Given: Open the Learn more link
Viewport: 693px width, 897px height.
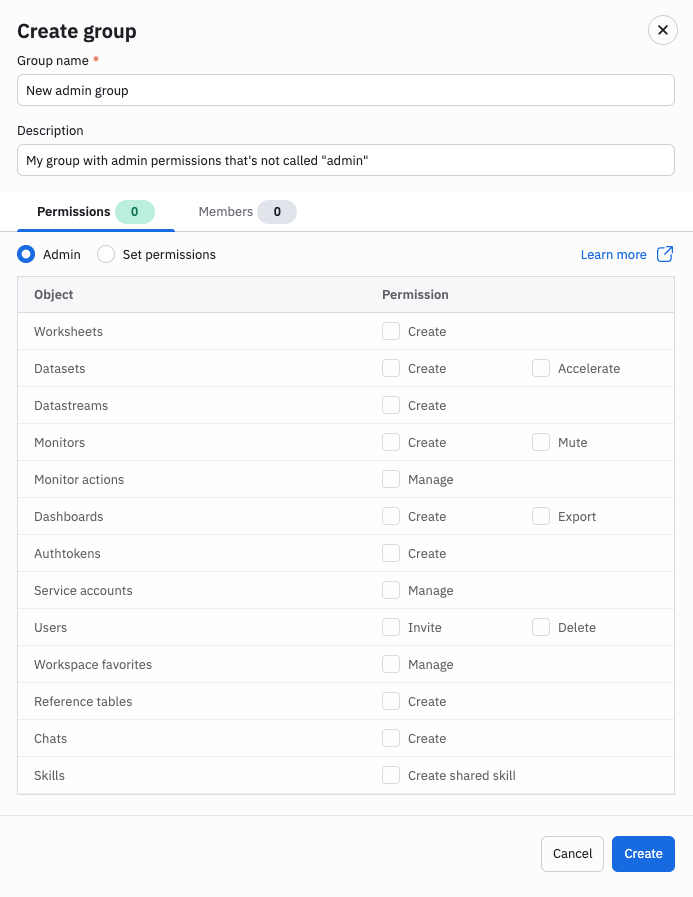Looking at the screenshot, I should (613, 255).
